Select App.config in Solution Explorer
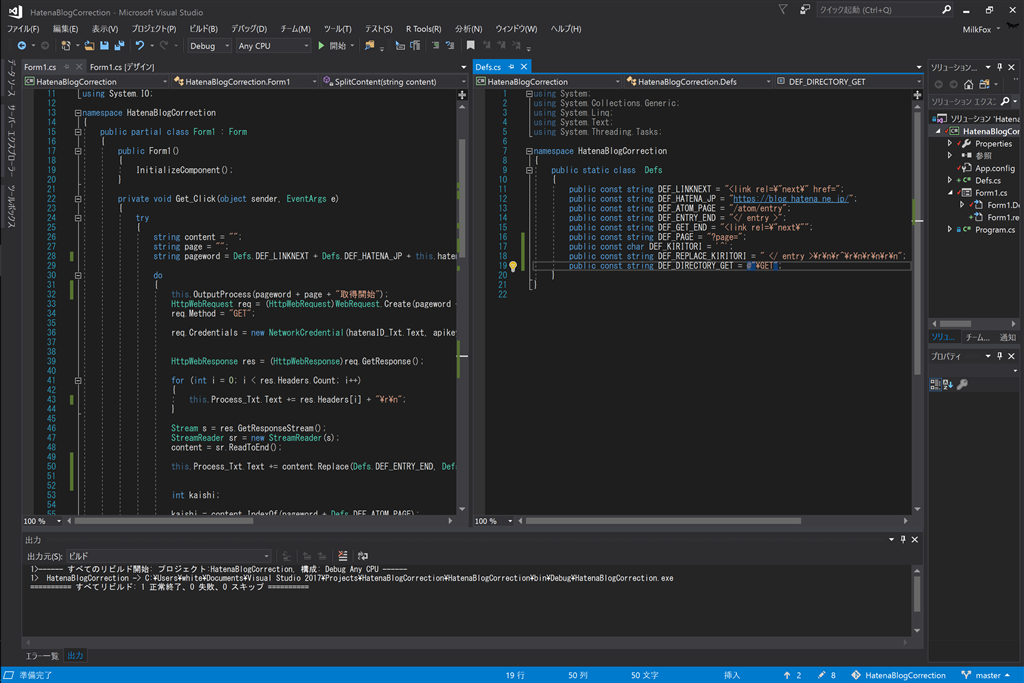The height and width of the screenshot is (683, 1024). click(995, 168)
